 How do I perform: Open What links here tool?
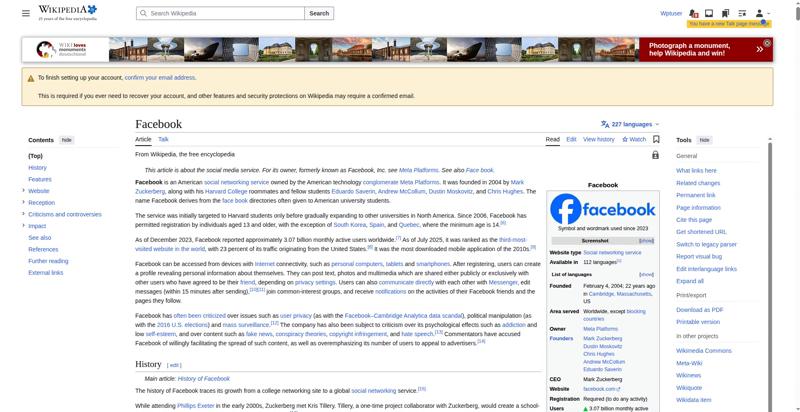pyautogui.click(x=696, y=171)
